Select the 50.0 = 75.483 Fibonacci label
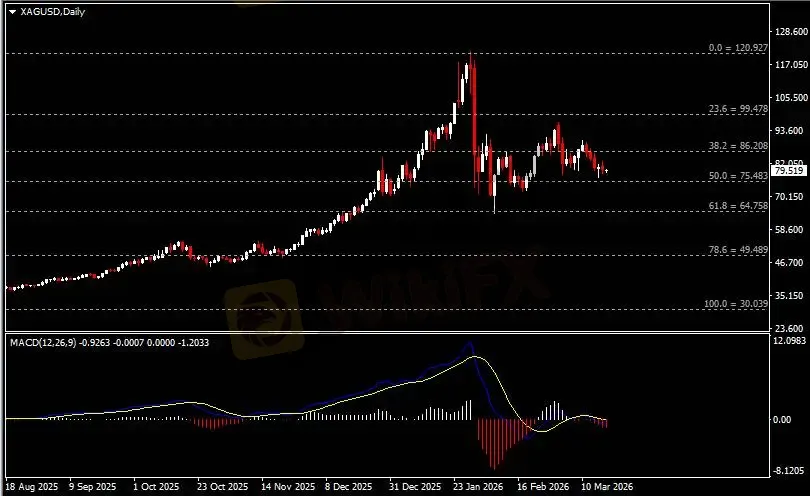This screenshot has height=496, width=810. (738, 176)
